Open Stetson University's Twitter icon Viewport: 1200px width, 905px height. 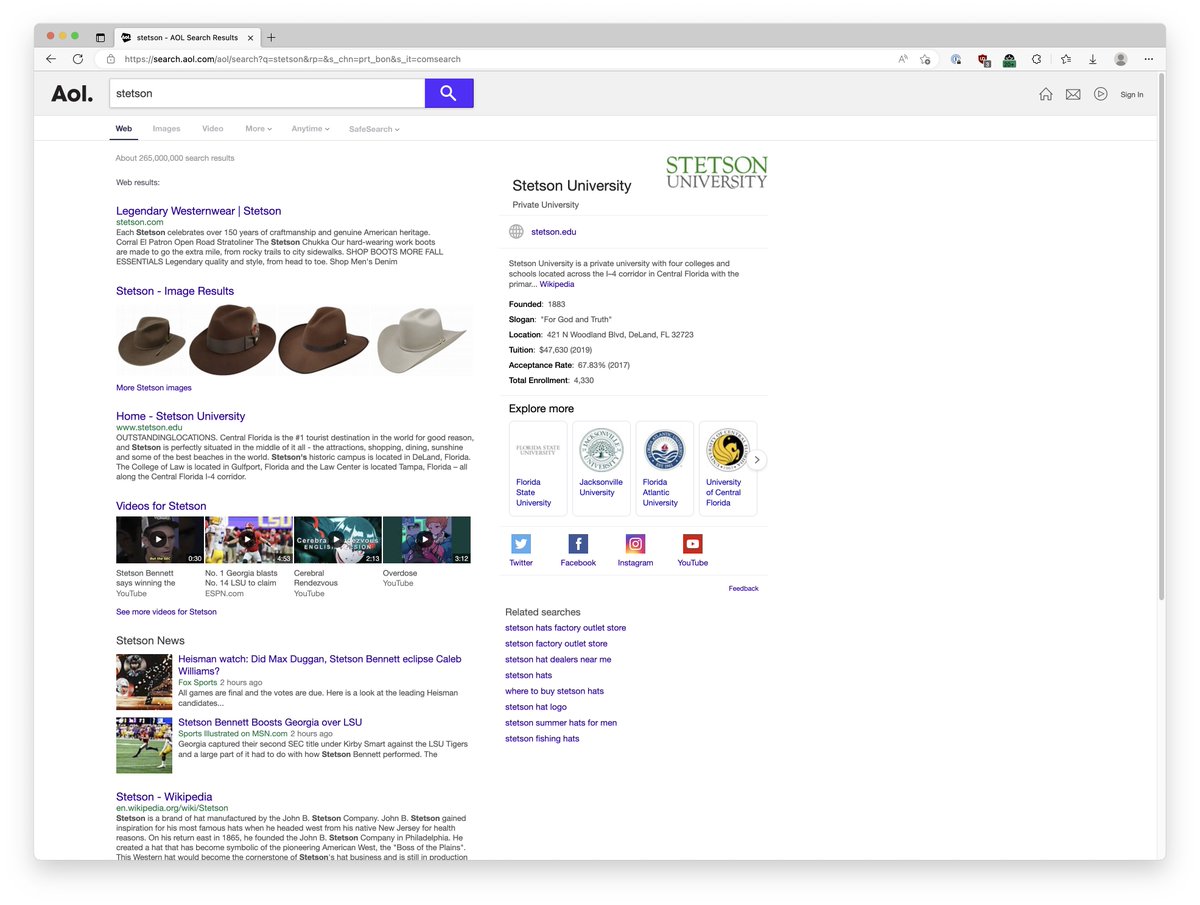point(521,544)
